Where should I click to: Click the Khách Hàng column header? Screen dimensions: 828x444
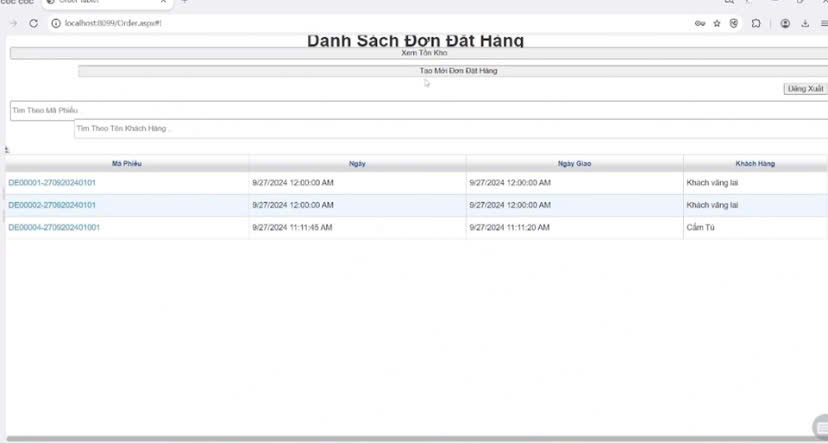click(x=755, y=163)
